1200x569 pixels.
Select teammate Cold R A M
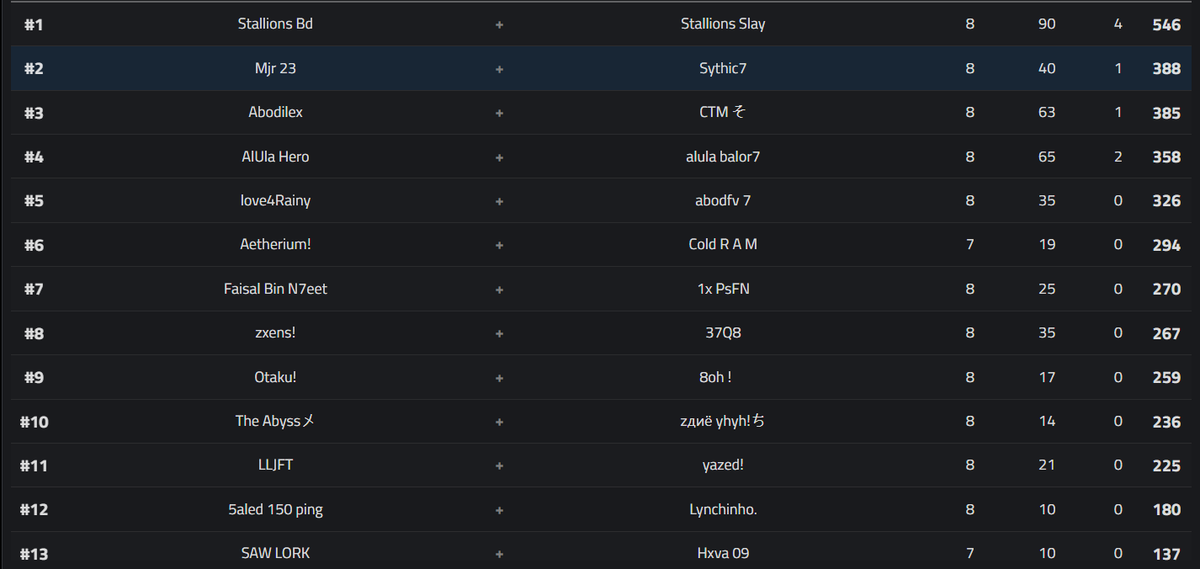click(x=723, y=244)
